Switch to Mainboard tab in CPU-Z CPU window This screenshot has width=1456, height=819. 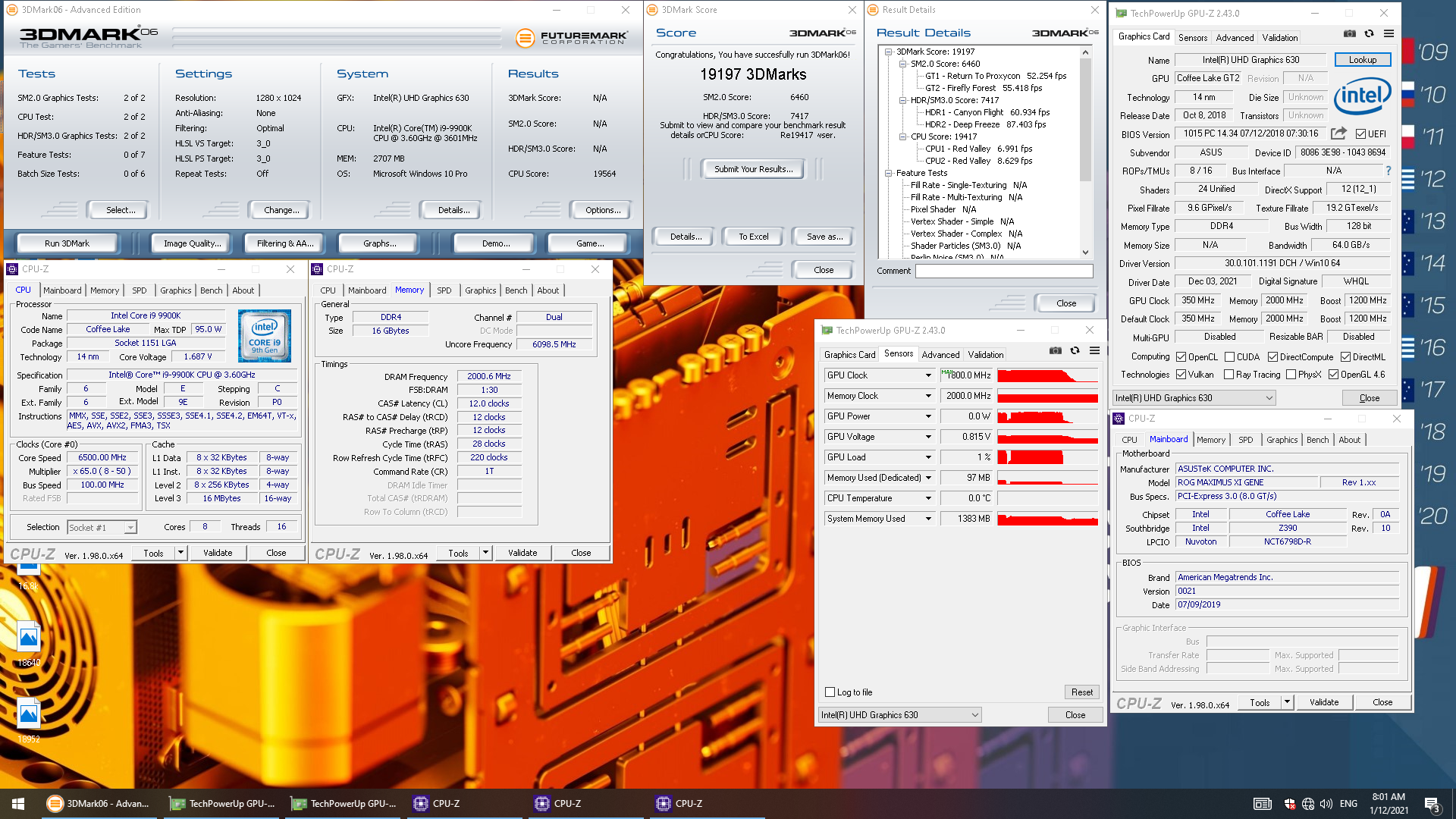coord(62,290)
